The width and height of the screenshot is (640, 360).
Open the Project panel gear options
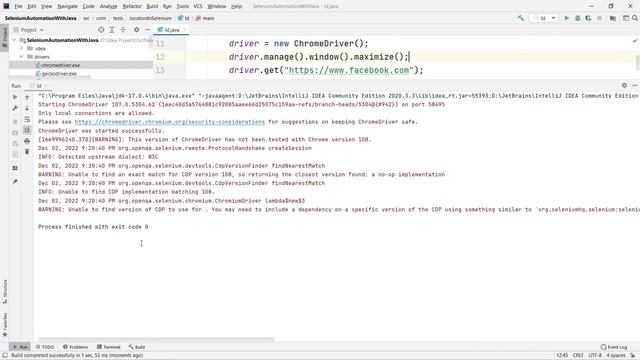point(137,30)
